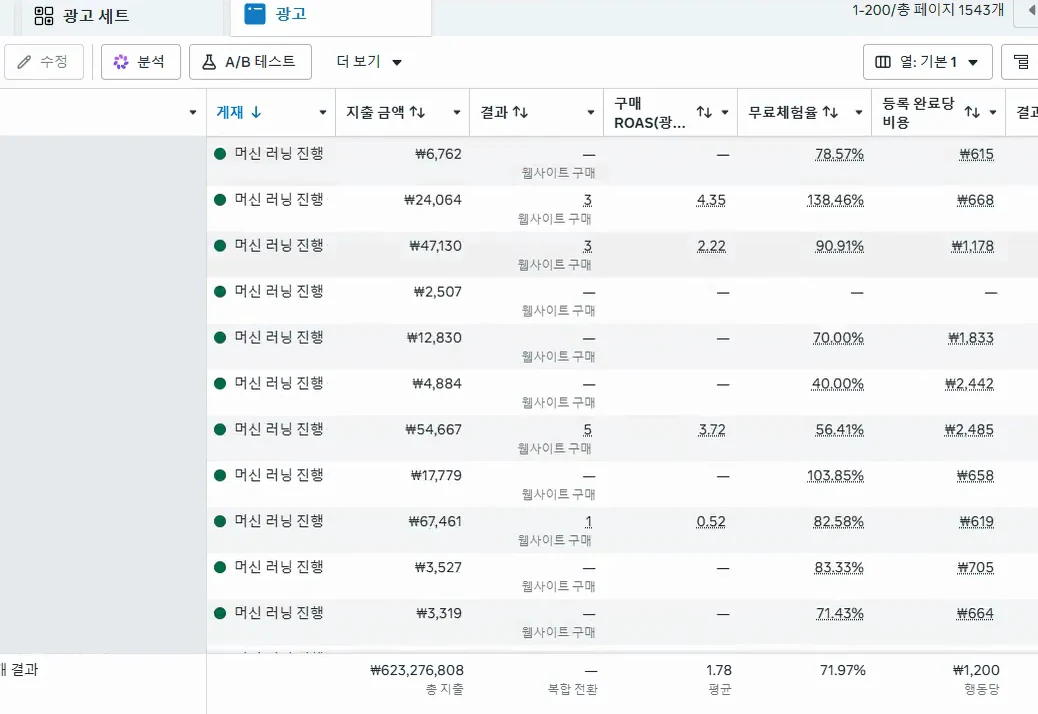This screenshot has height=714, width=1038.
Task: Click the ROAS value 2.22
Action: point(711,246)
